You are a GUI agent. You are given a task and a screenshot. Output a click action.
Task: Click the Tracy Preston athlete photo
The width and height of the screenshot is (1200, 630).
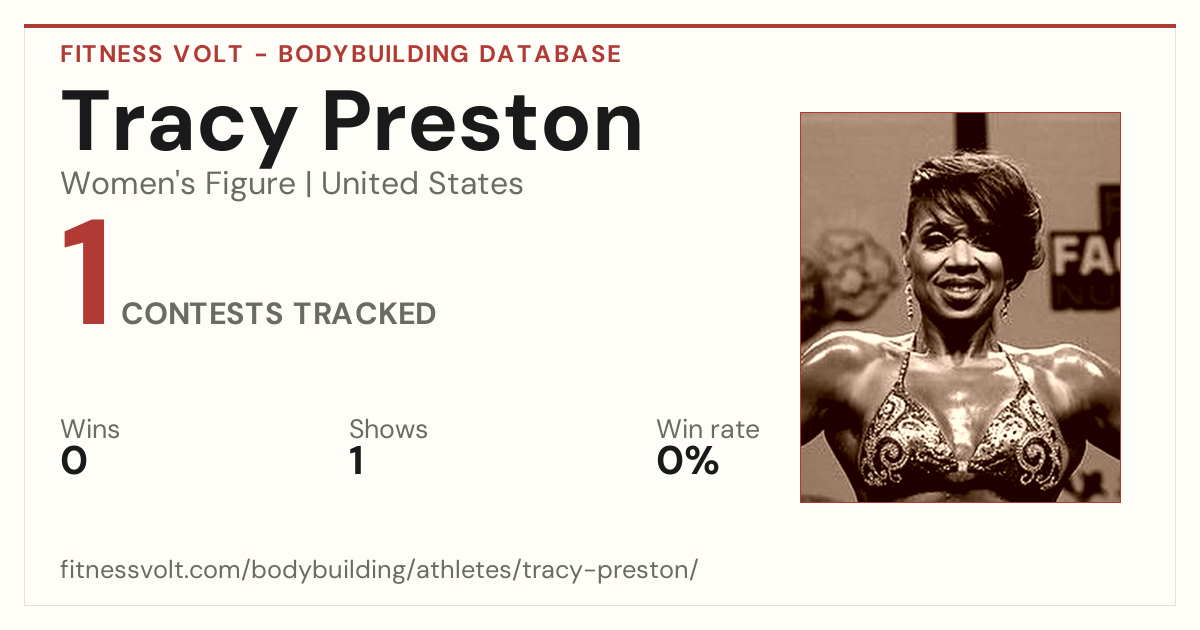pos(960,307)
